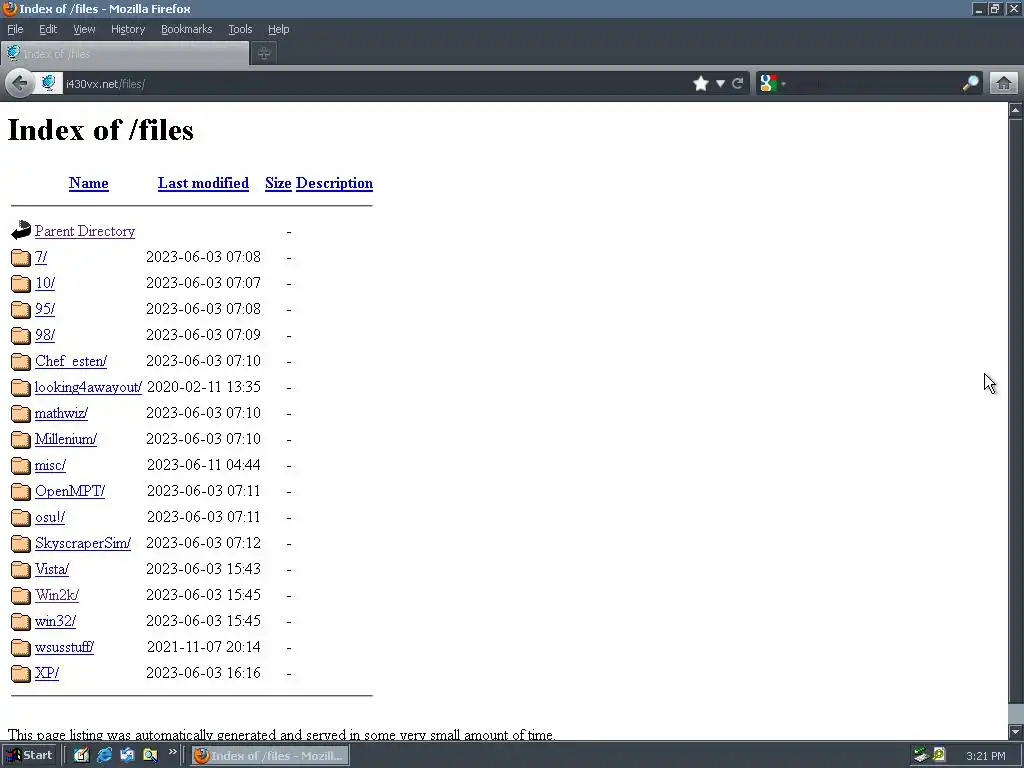
Task: Open the Bookmarks menu
Action: coord(186,29)
